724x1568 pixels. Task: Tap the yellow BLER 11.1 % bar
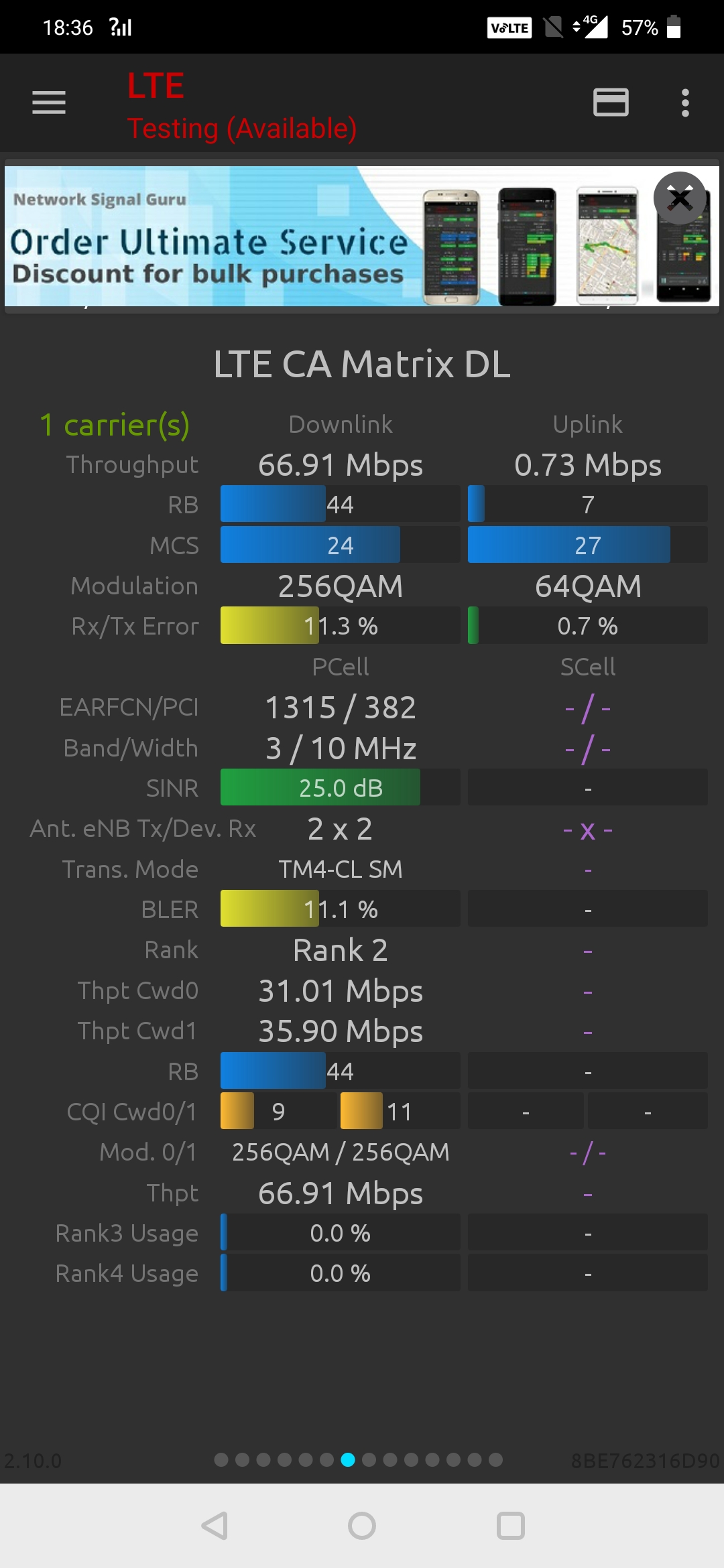tap(269, 909)
